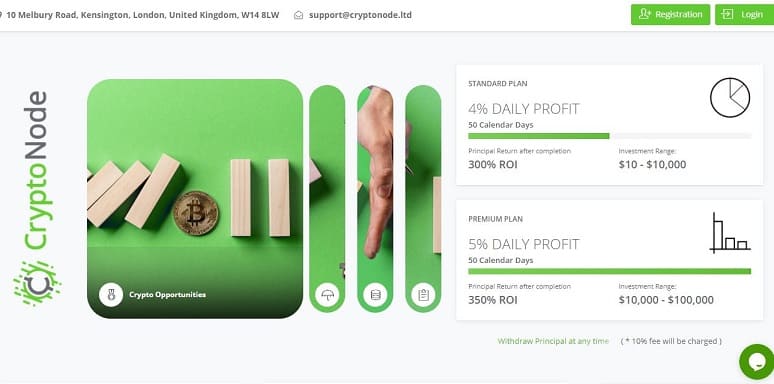Open the live chat bubble icon
Screen dimensions: 774x384
pos(758,362)
